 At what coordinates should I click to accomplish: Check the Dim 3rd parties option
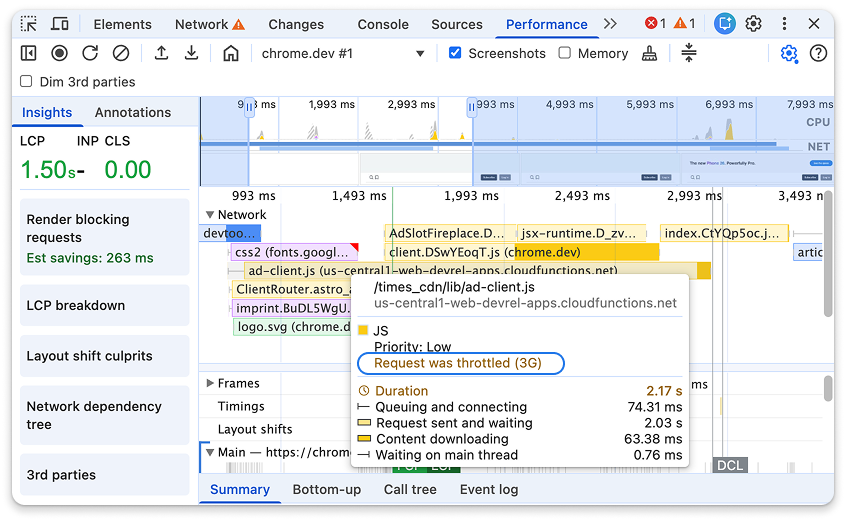point(26,82)
